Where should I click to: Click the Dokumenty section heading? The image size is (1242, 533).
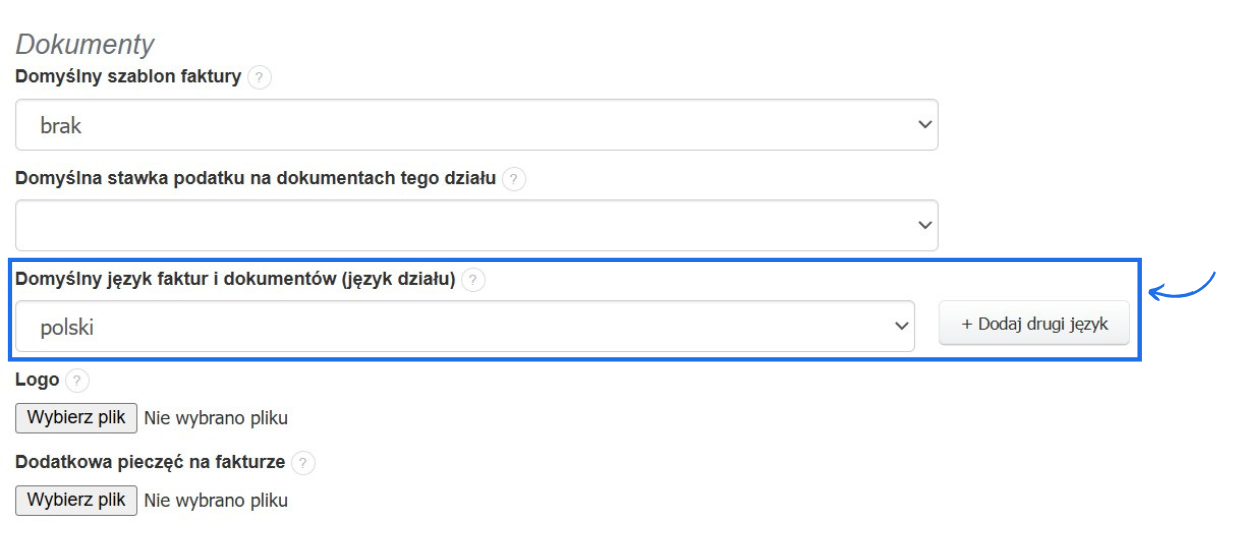(x=85, y=44)
